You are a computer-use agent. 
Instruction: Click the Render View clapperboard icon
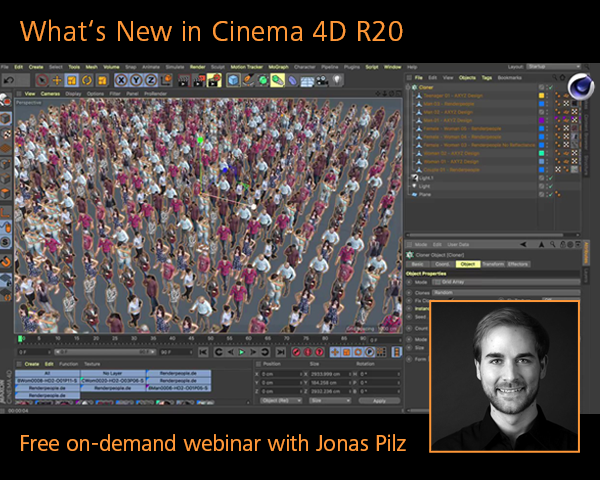tap(184, 81)
